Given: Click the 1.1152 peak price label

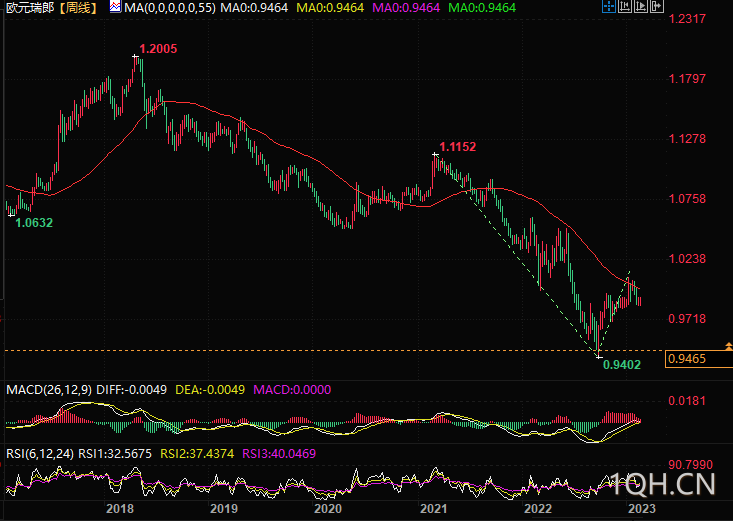Looking at the screenshot, I should (458, 147).
